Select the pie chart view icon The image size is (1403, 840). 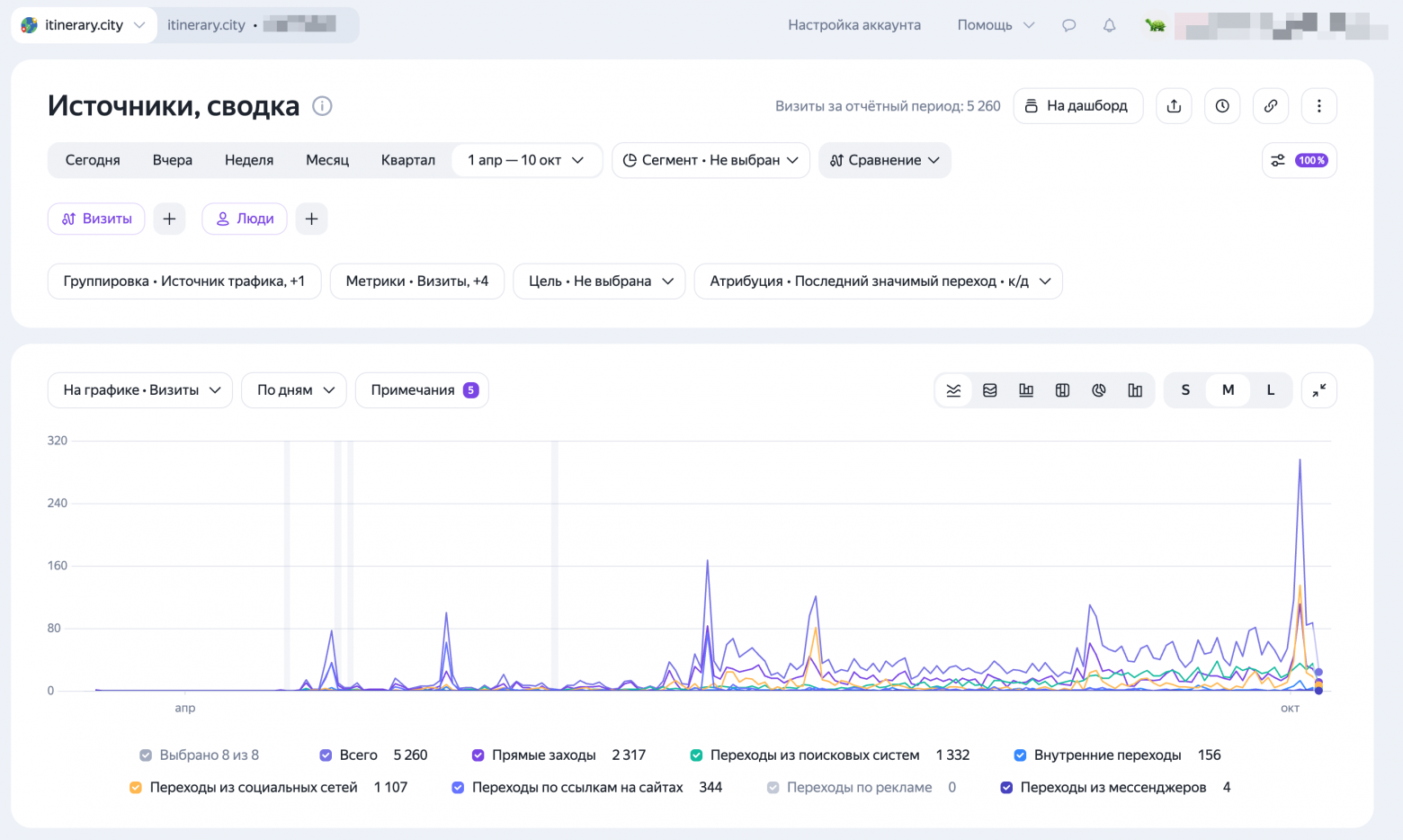[x=1099, y=390]
